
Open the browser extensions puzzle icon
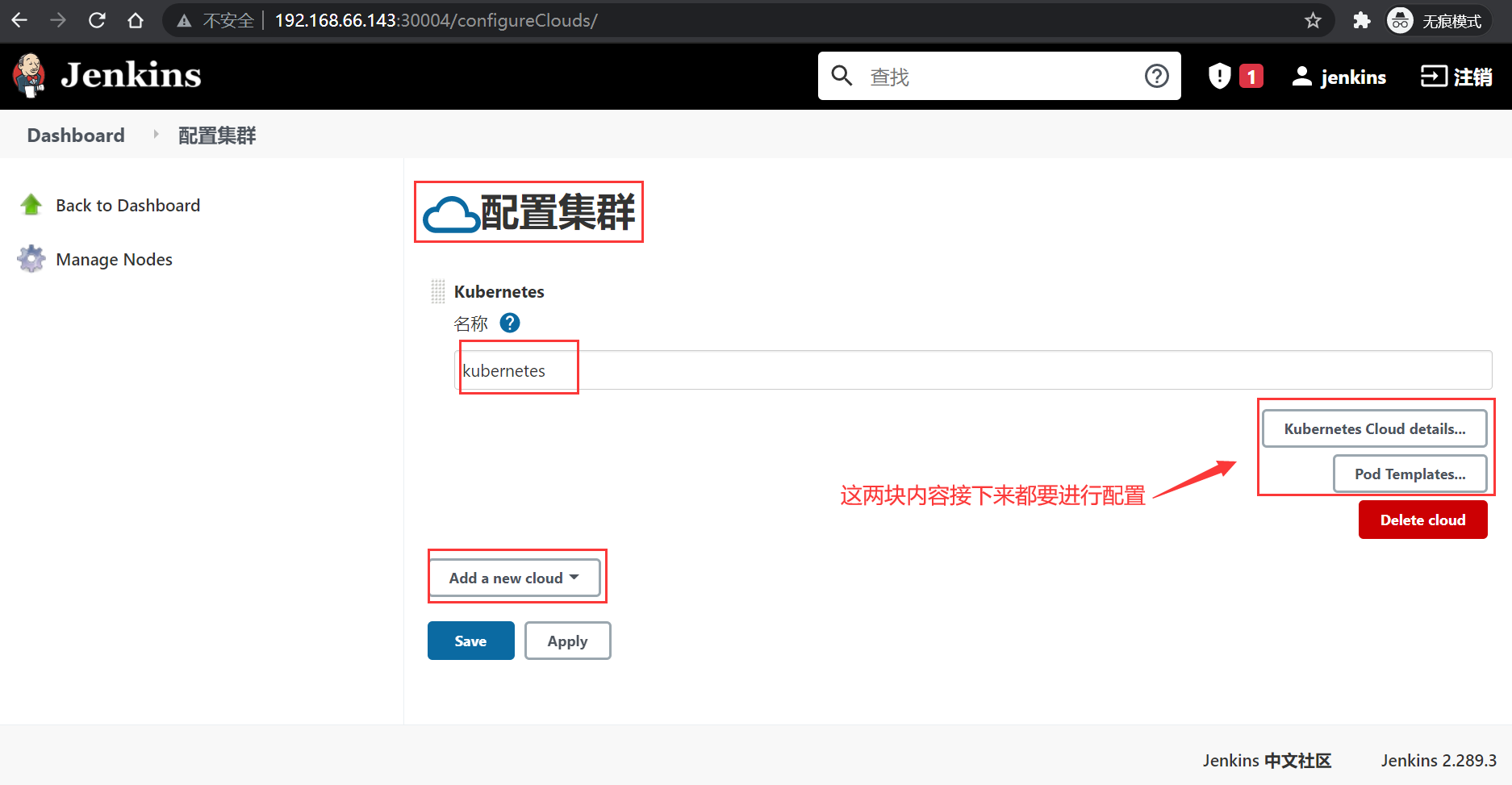click(x=1362, y=20)
